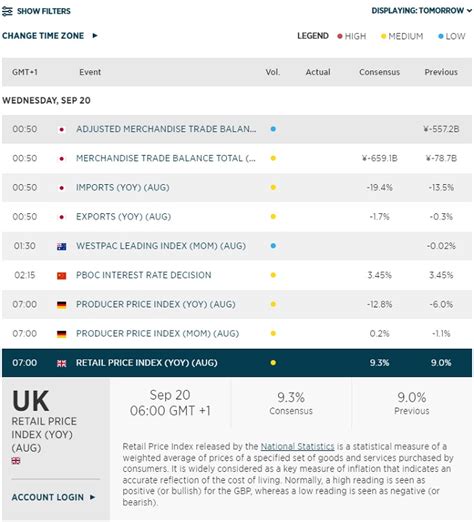Image resolution: width=474 pixels, height=522 pixels.
Task: Expand the Exports (YoY) (Aug) event row
Action: click(x=237, y=217)
